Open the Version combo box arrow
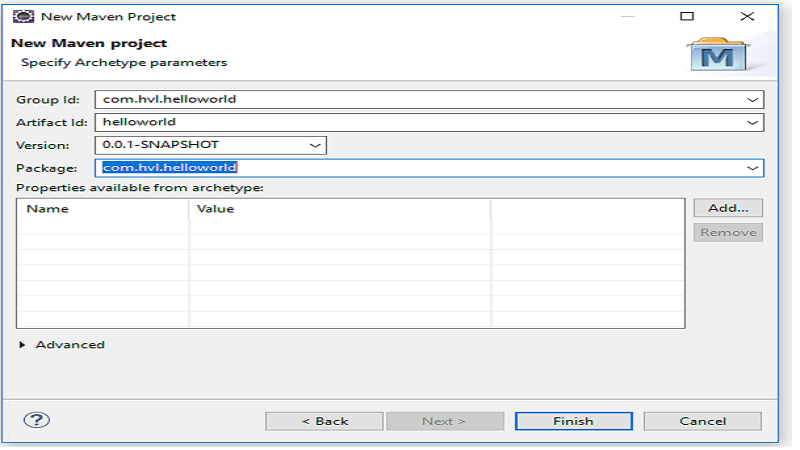The image size is (800, 450). coord(315,145)
